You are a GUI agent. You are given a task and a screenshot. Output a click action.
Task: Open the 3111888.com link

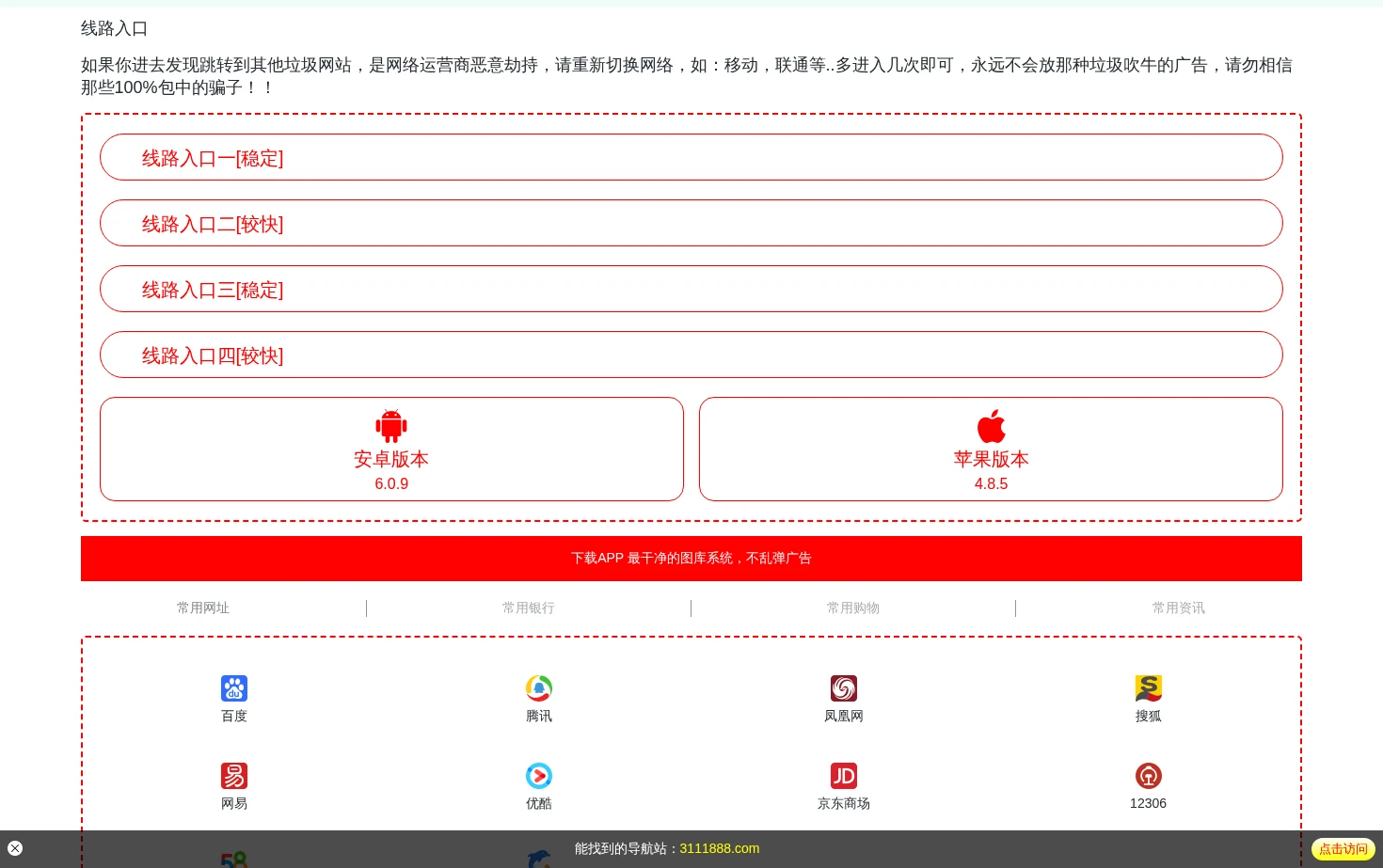pos(720,849)
